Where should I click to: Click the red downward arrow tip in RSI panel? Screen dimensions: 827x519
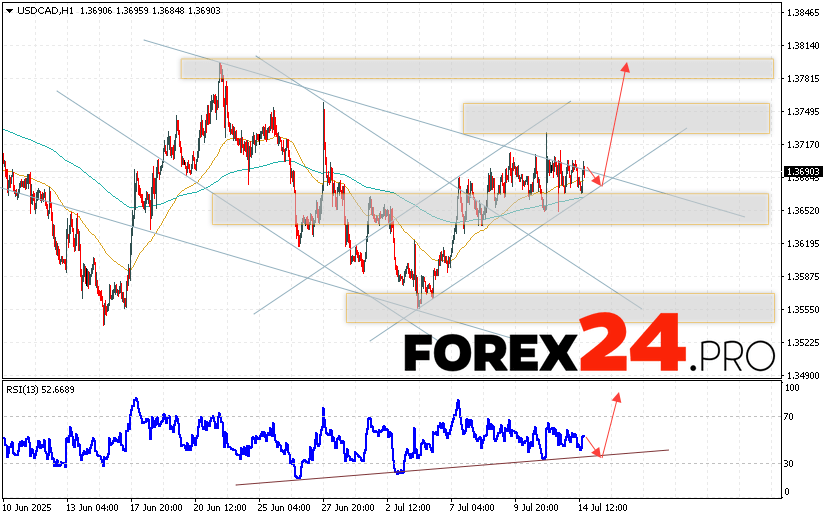coord(600,454)
